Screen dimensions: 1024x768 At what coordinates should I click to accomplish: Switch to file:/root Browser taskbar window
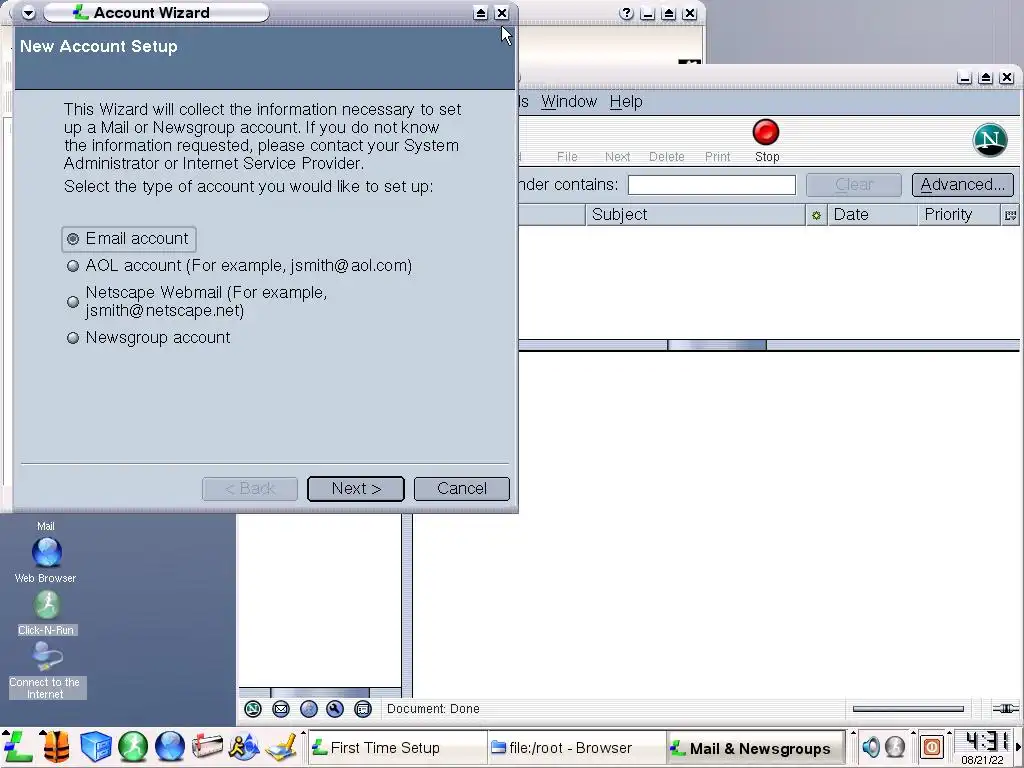pyautogui.click(x=575, y=748)
